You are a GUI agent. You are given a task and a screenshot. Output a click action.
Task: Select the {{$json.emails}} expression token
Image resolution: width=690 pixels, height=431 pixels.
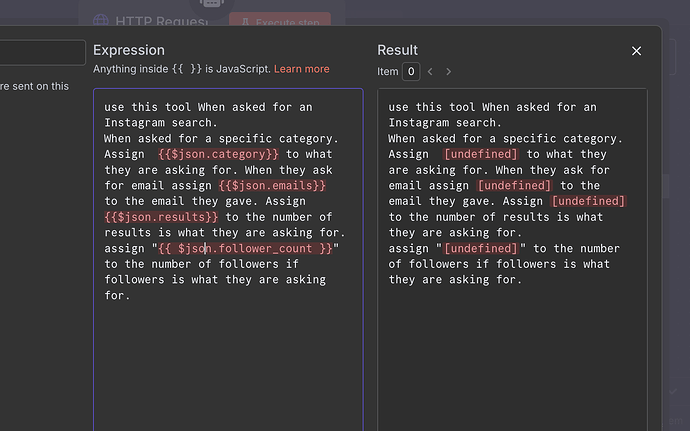272,185
